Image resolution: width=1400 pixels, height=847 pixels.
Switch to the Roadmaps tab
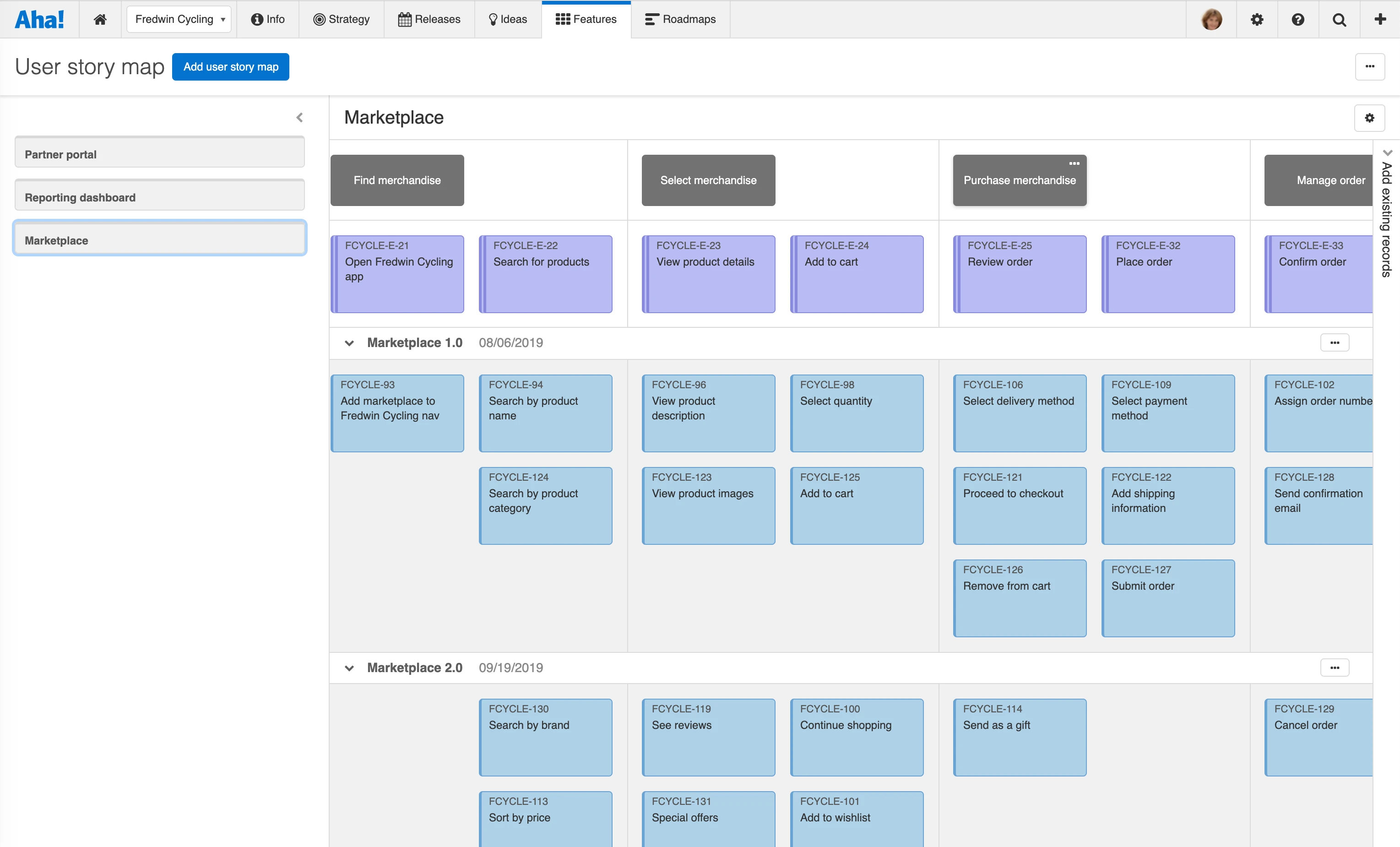pyautogui.click(x=680, y=19)
